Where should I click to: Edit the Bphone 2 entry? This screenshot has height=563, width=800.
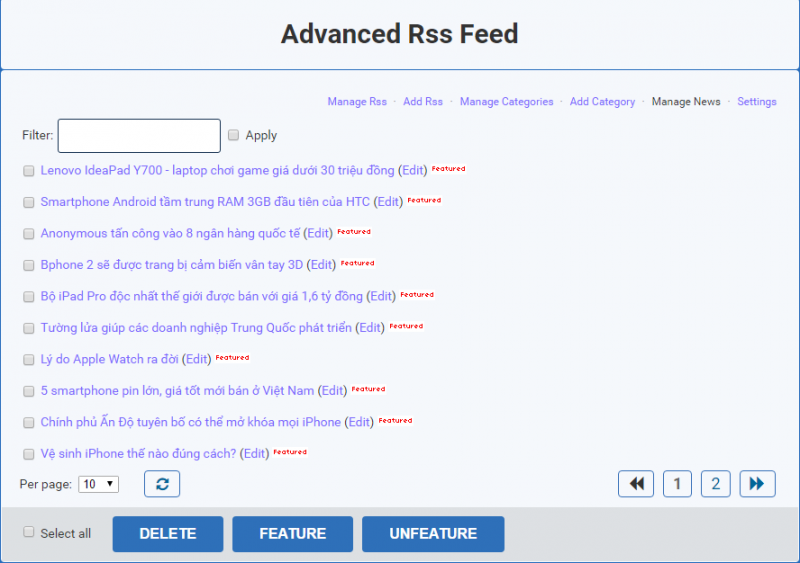(x=321, y=265)
